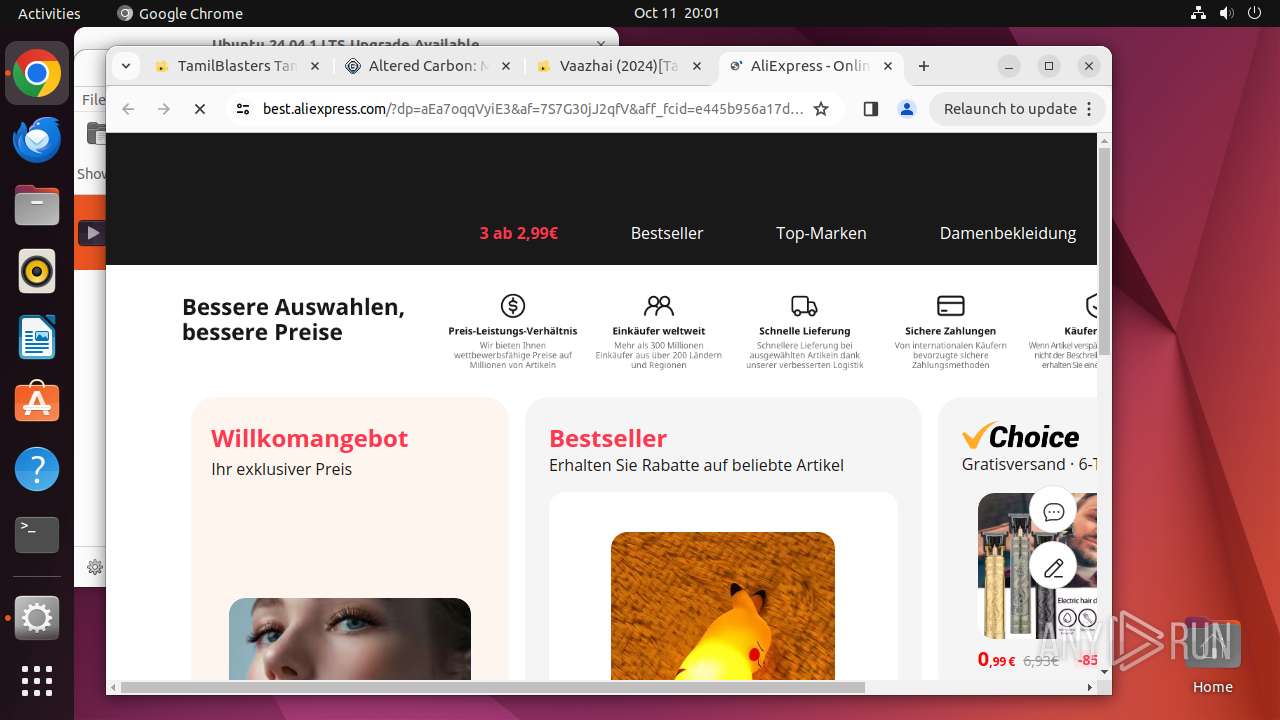Viewport: 1280px width, 720px height.
Task: Switch to TamilBlasters tab
Action: tap(236, 66)
